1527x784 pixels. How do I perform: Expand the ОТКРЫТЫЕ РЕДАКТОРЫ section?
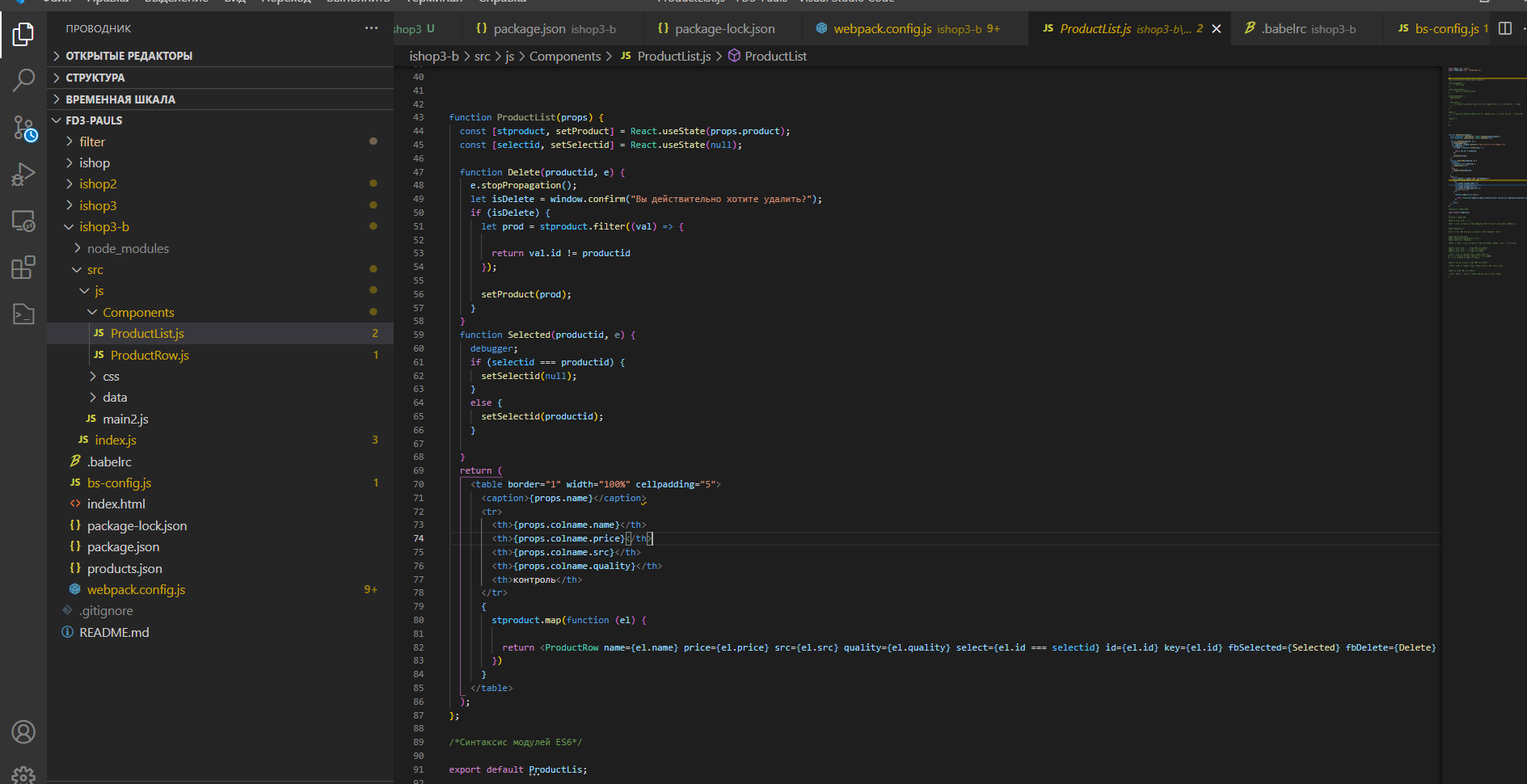point(57,56)
